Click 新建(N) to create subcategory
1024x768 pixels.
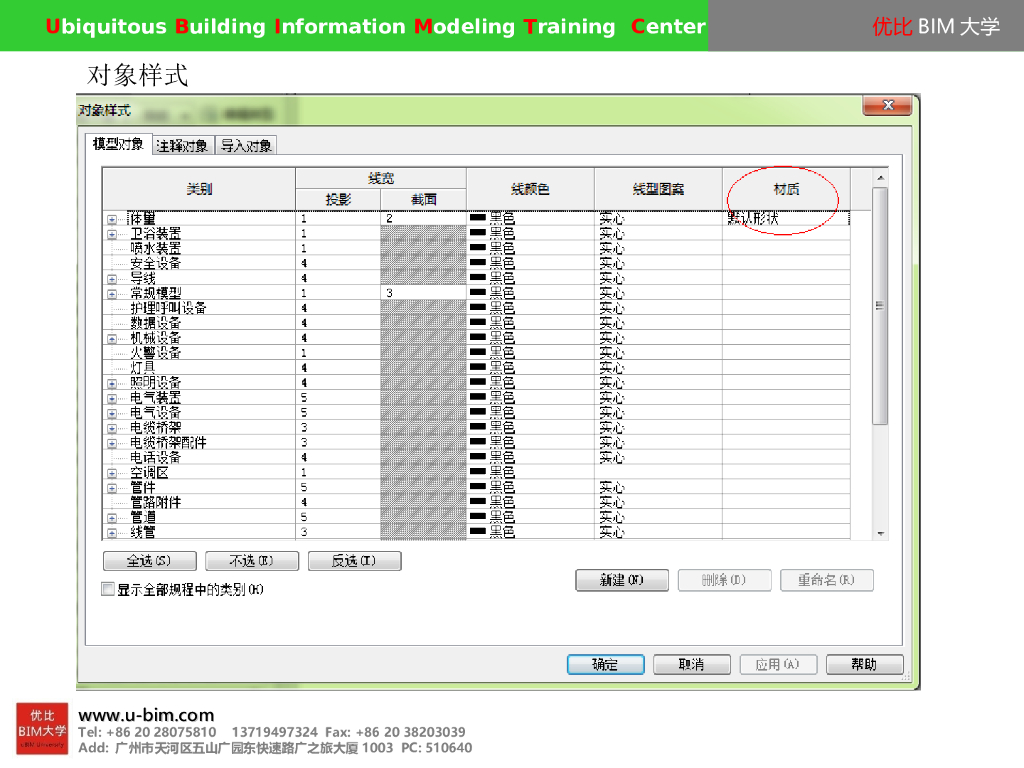click(621, 580)
